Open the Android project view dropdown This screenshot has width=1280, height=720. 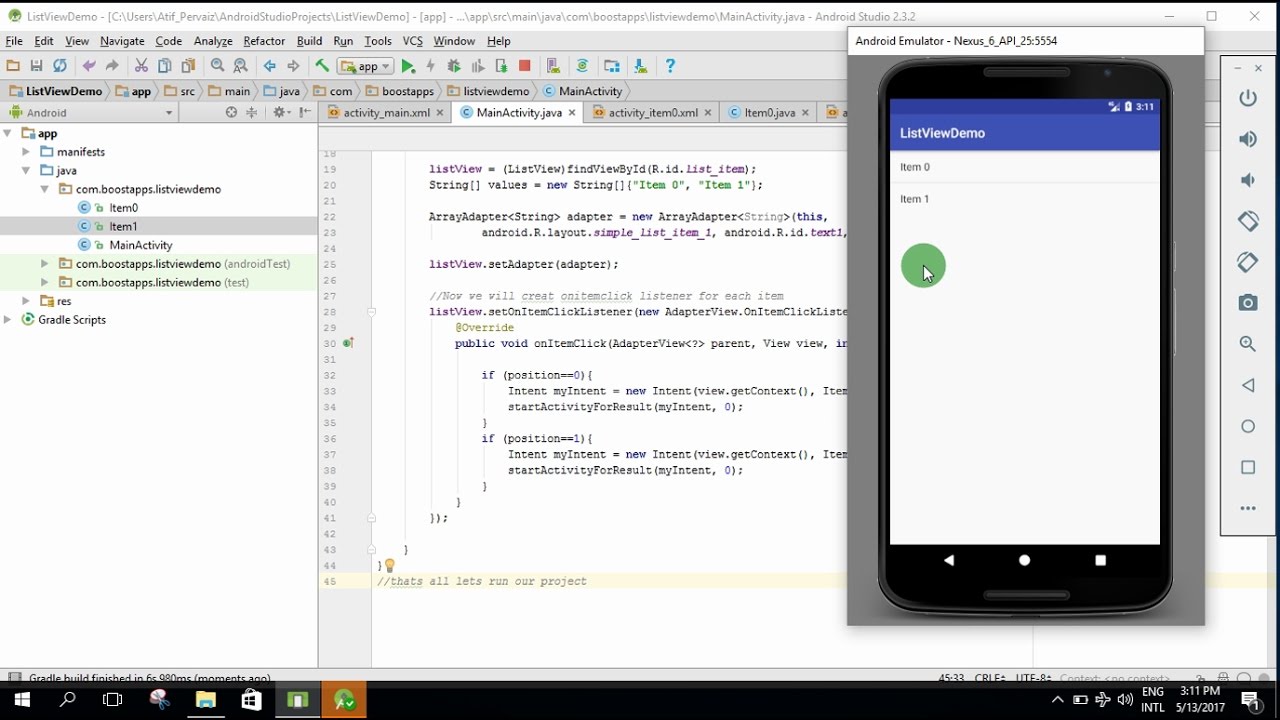coord(168,113)
